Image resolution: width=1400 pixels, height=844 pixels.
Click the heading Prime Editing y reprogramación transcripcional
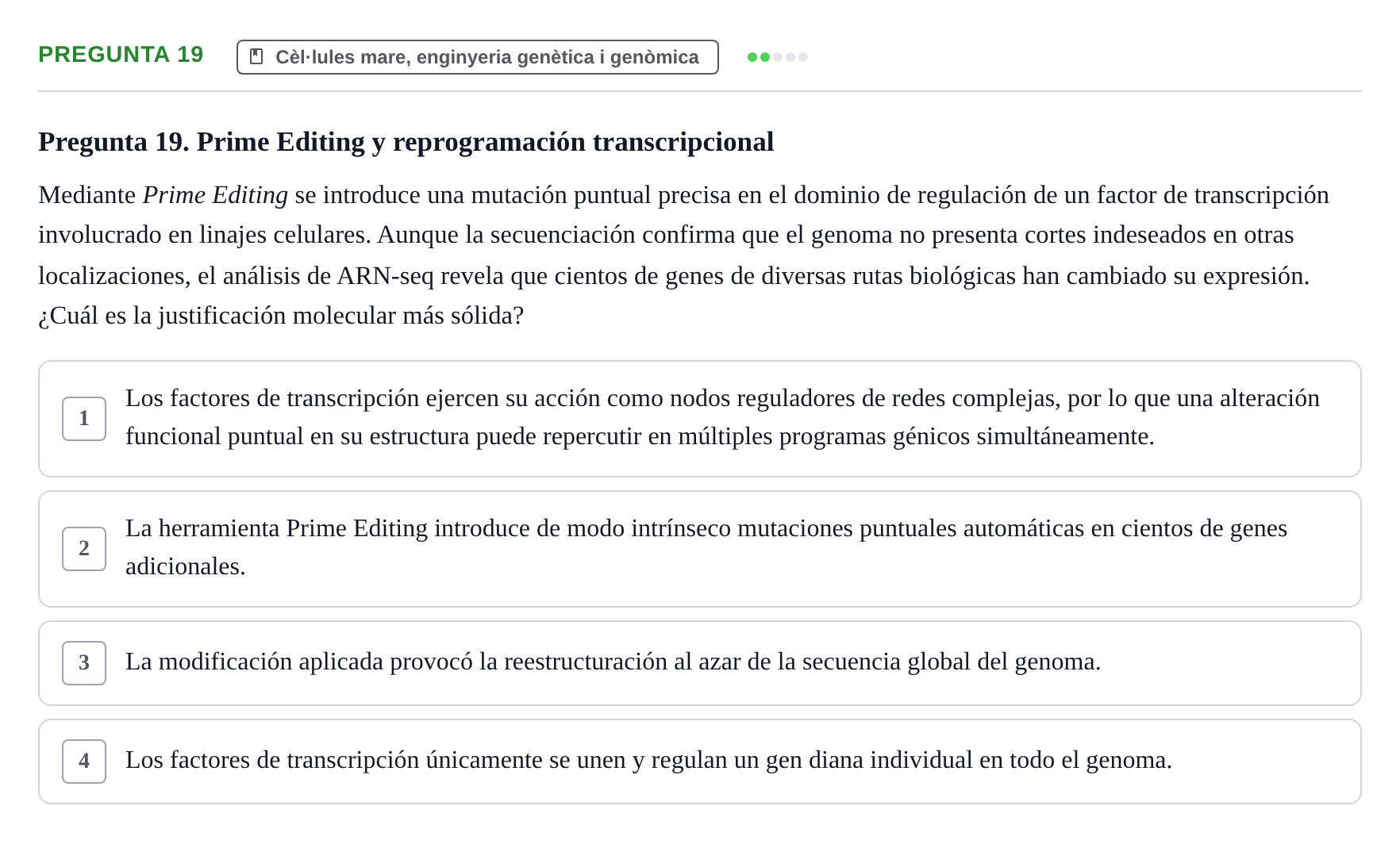[x=406, y=142]
